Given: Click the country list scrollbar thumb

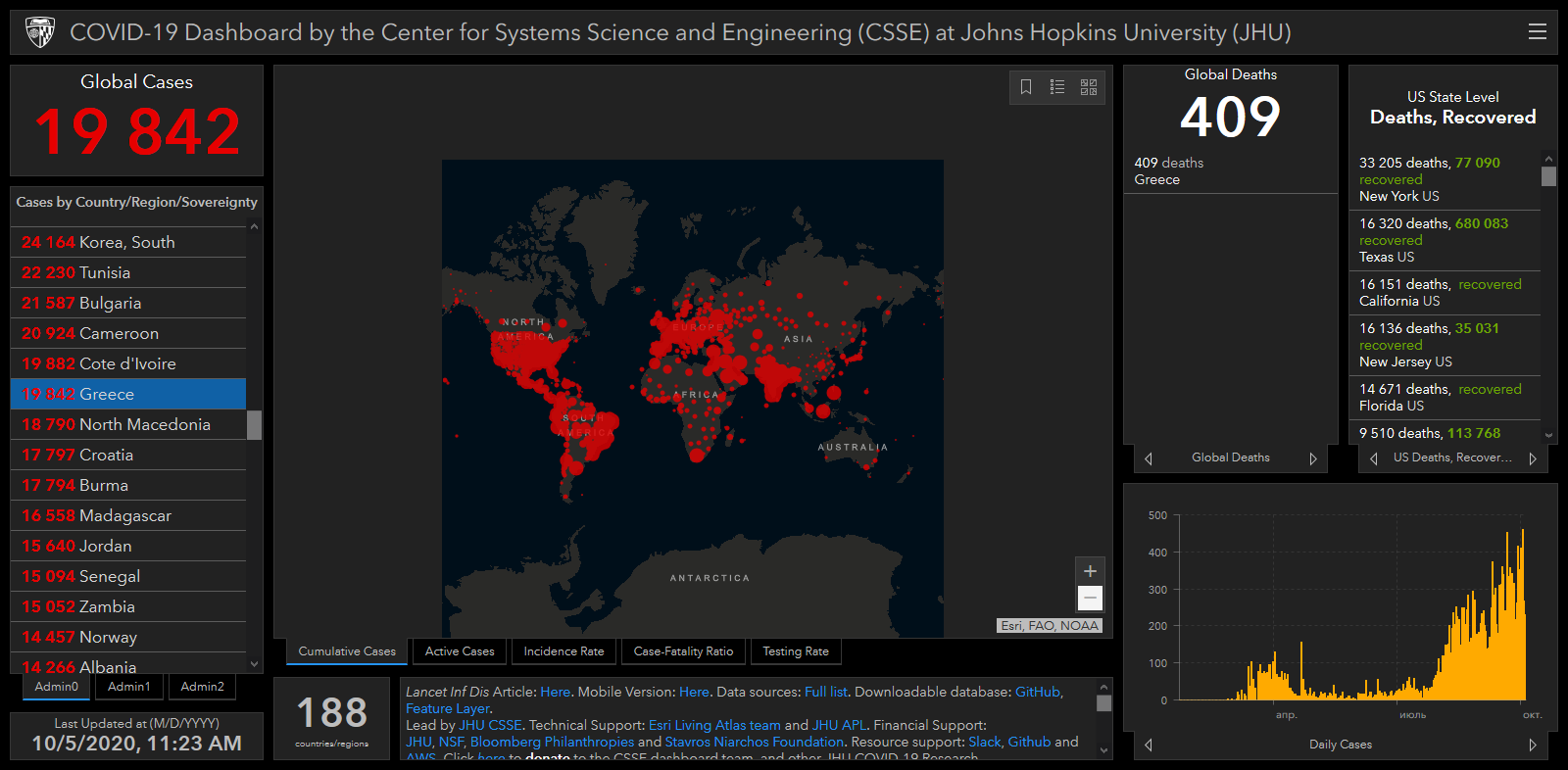Looking at the screenshot, I should point(255,425).
